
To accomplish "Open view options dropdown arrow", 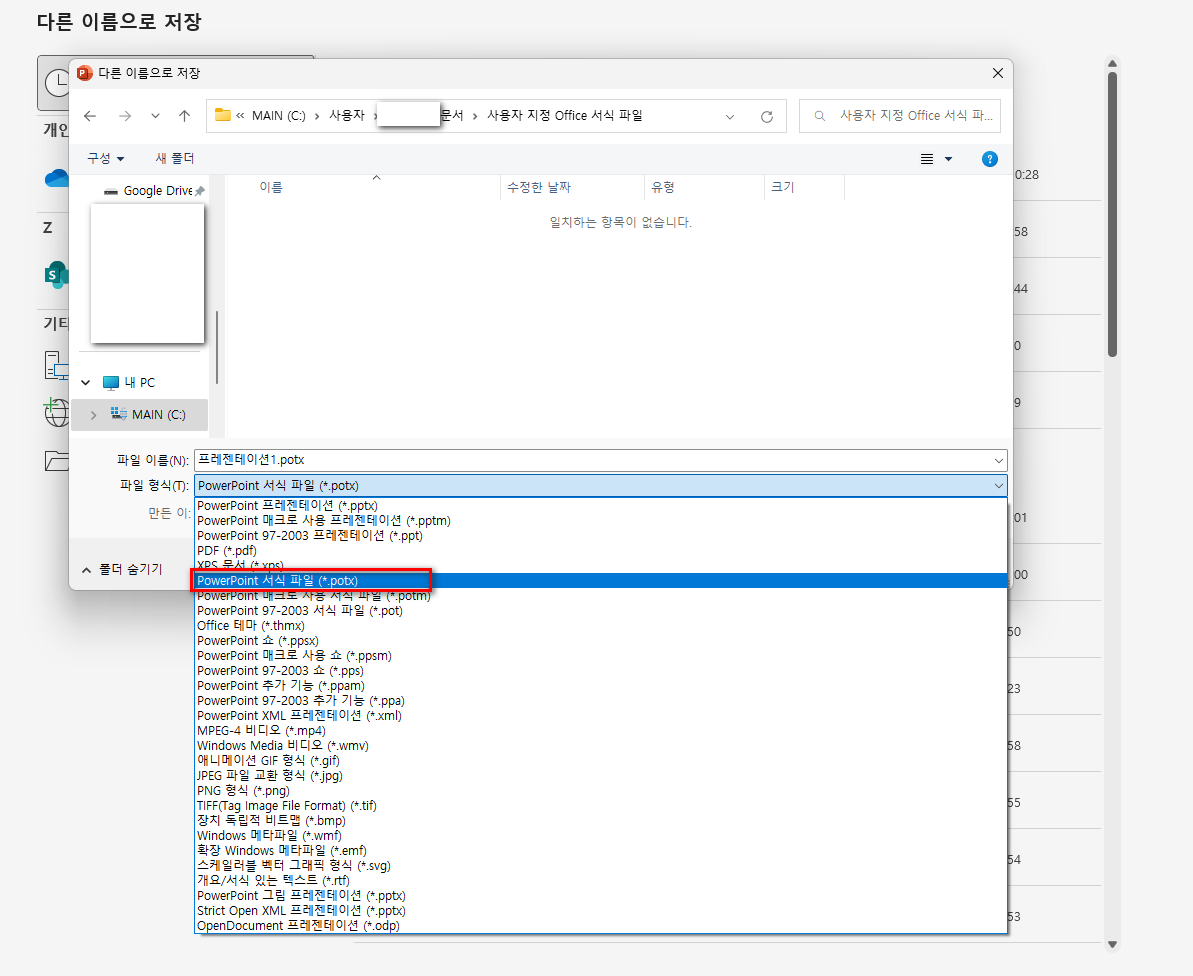I will pyautogui.click(x=949, y=159).
